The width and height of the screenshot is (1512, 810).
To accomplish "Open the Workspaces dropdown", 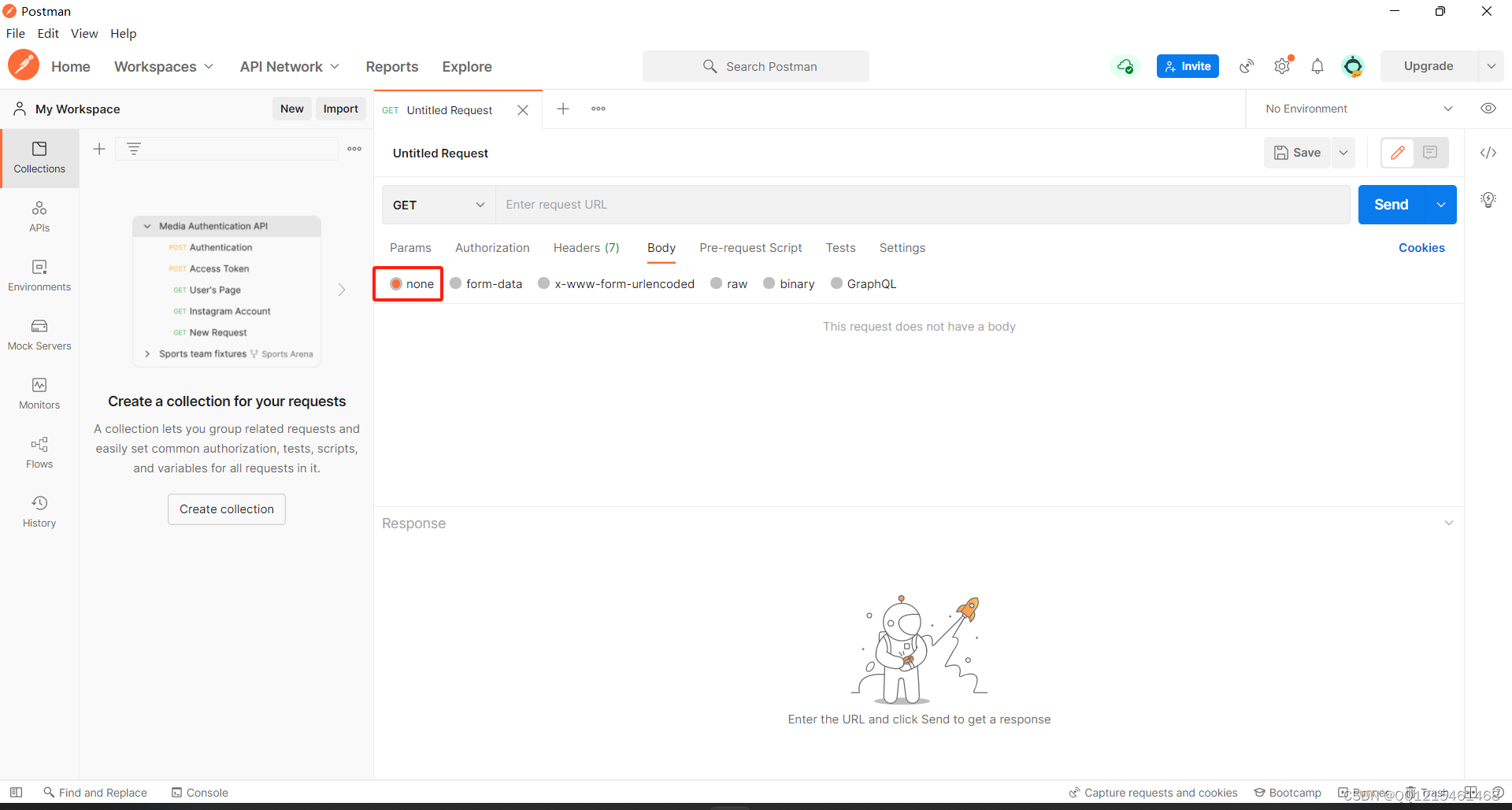I will [x=164, y=67].
